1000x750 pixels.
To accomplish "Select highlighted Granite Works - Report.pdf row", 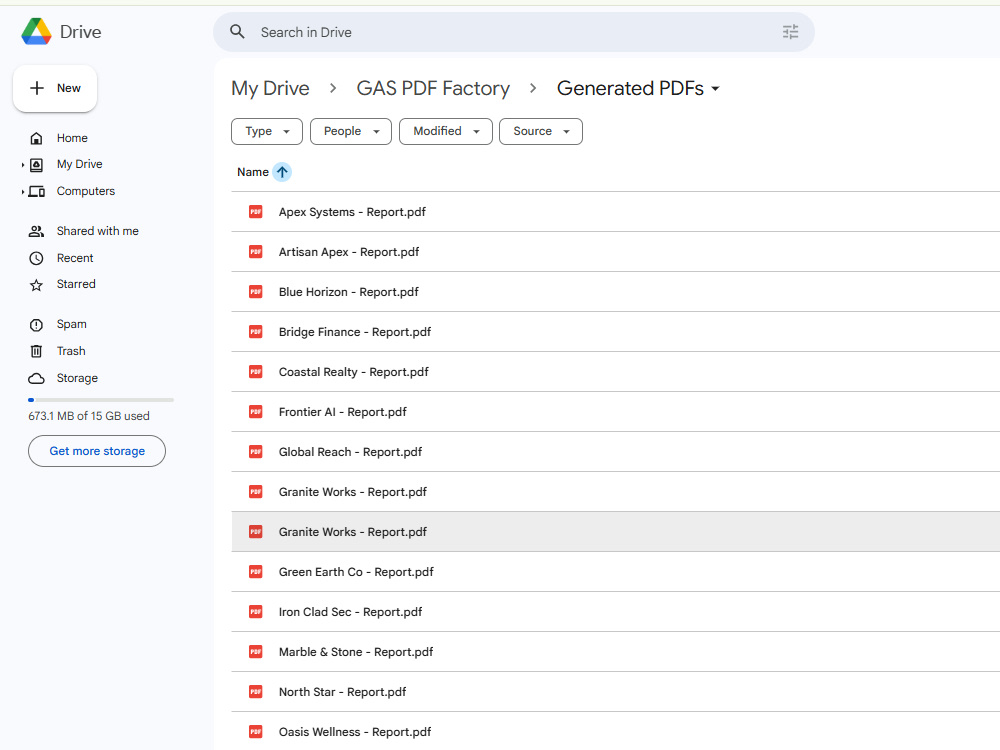I will pyautogui.click(x=615, y=532).
